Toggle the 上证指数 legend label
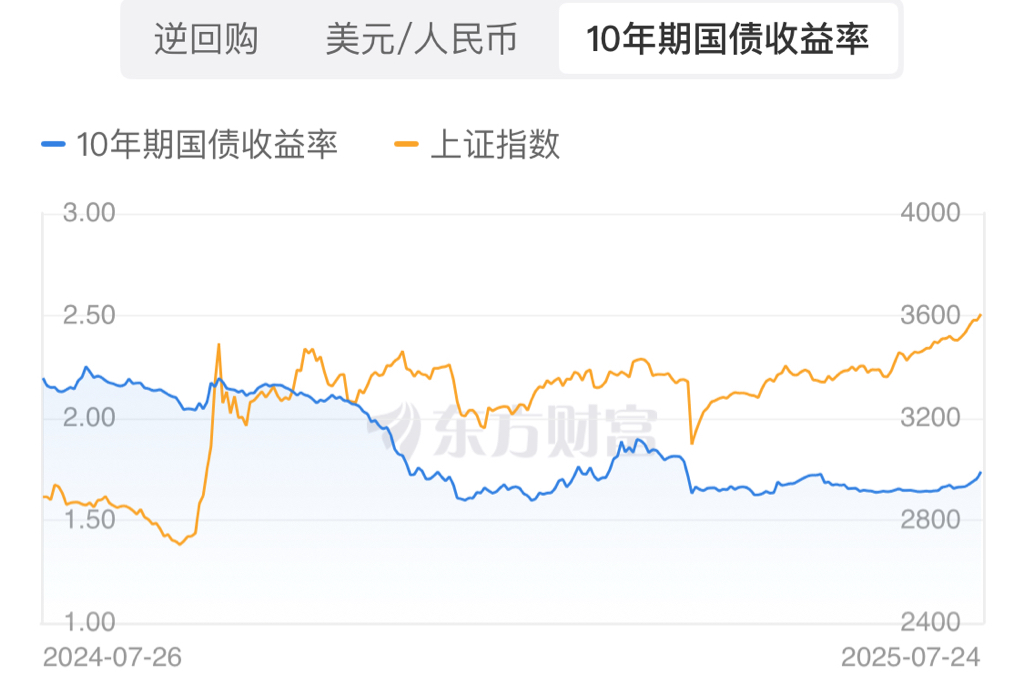The width and height of the screenshot is (1024, 686). pos(494,145)
